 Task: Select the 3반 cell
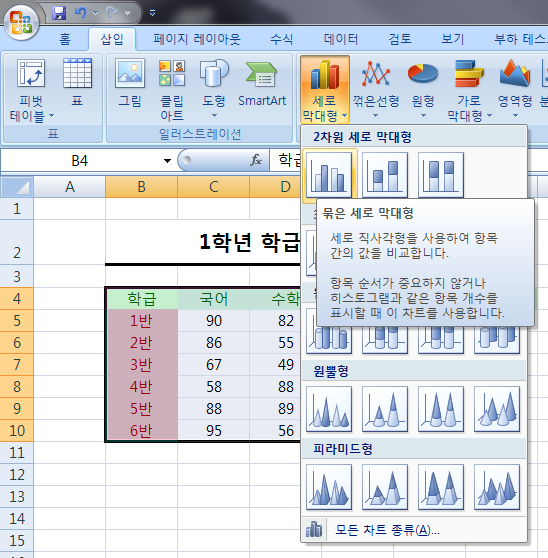pyautogui.click(x=142, y=365)
